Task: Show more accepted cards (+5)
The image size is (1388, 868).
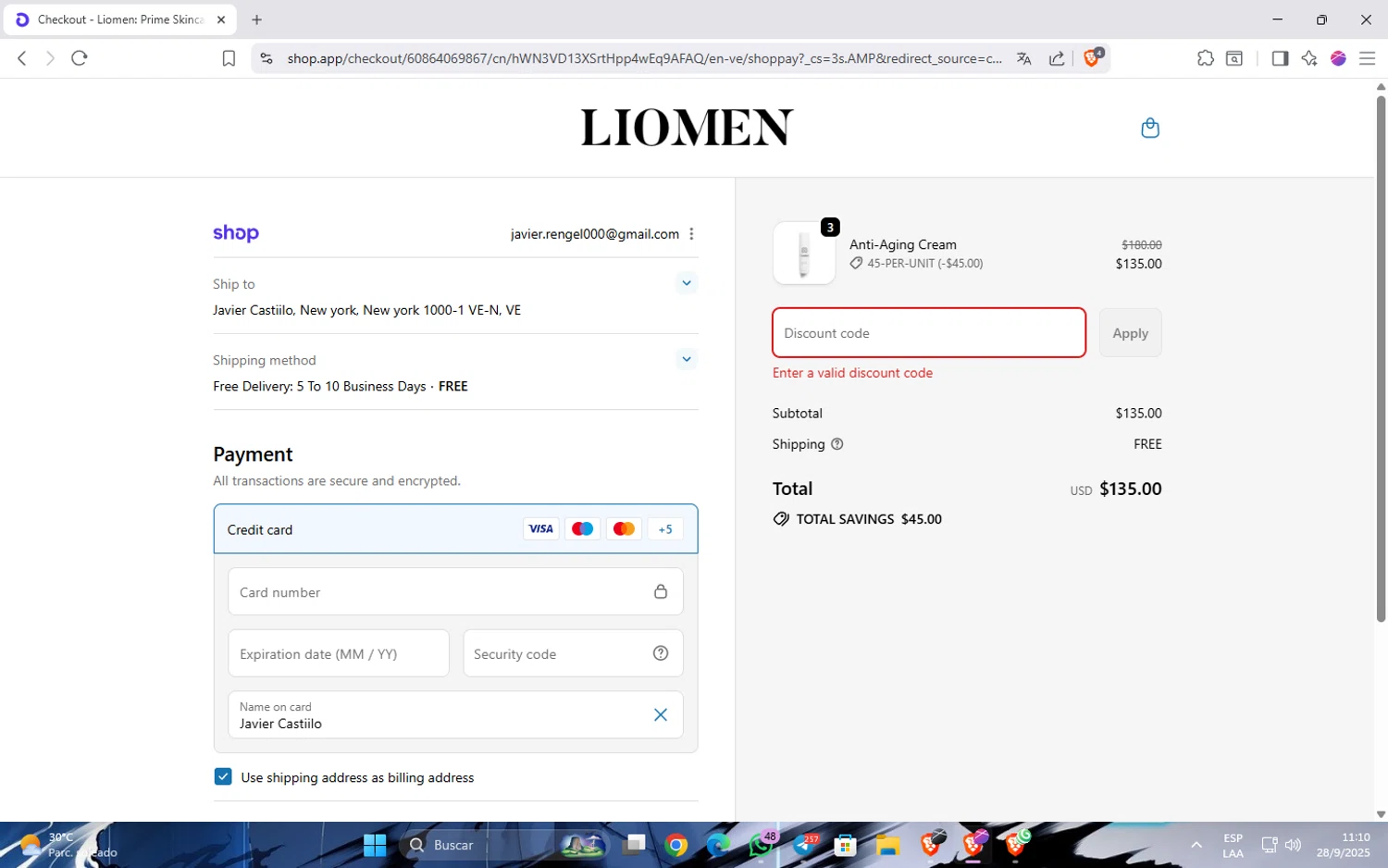Action: pos(665,529)
